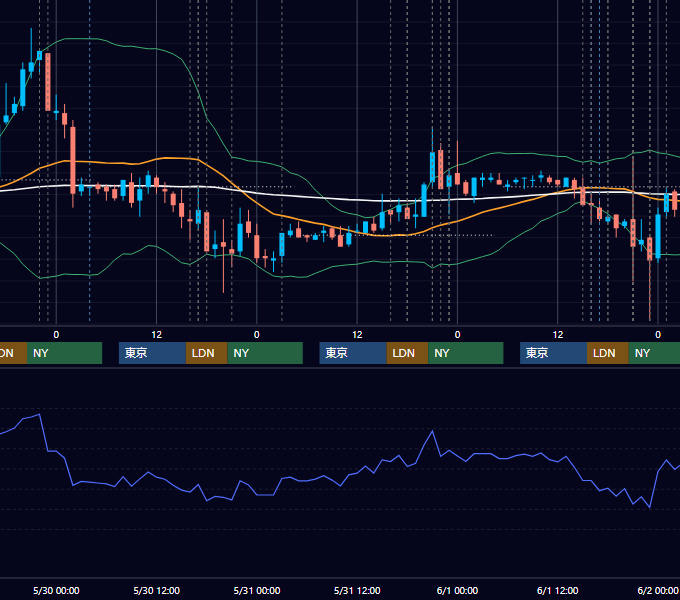Click the 5/31 00:00 date label
Screen dimensions: 680x600
(257, 590)
